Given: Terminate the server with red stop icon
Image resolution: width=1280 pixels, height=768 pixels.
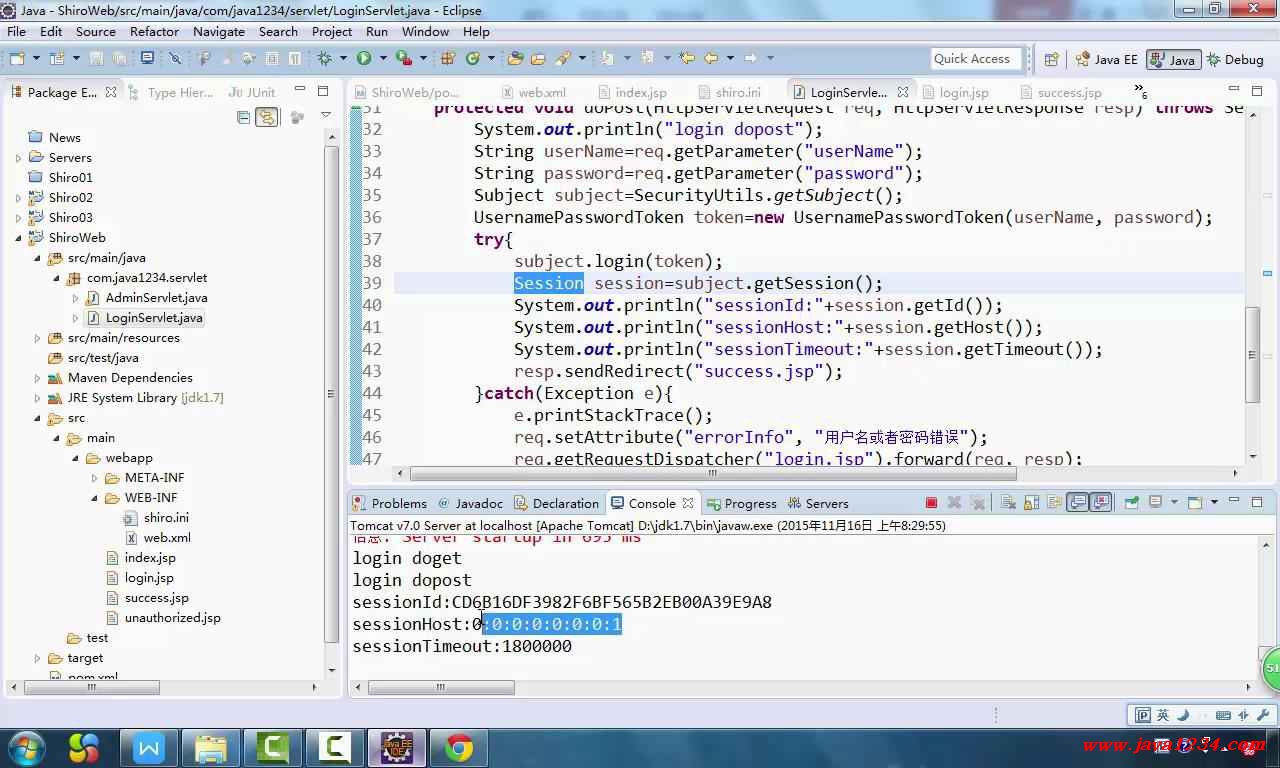Looking at the screenshot, I should pyautogui.click(x=931, y=503).
